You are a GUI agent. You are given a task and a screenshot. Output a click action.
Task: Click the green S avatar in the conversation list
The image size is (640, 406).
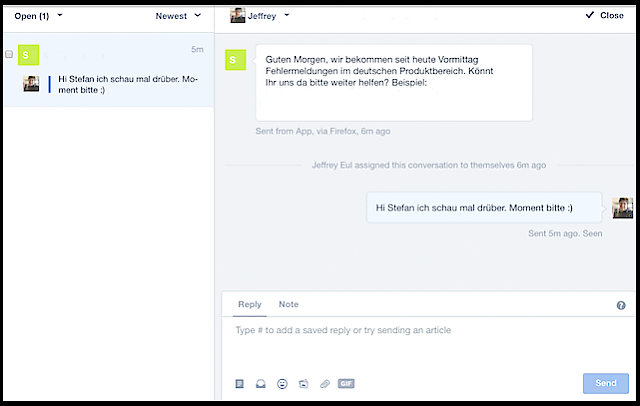tap(30, 55)
